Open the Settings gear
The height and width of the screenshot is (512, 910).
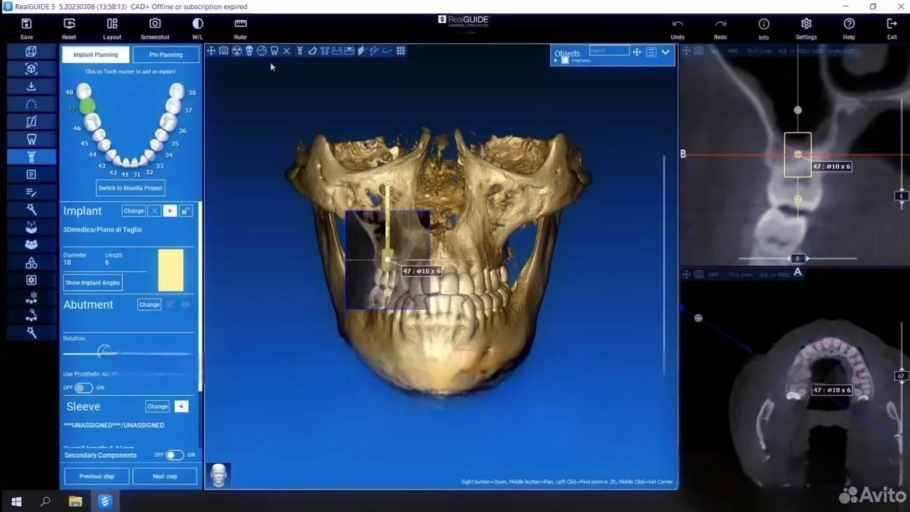tap(806, 28)
